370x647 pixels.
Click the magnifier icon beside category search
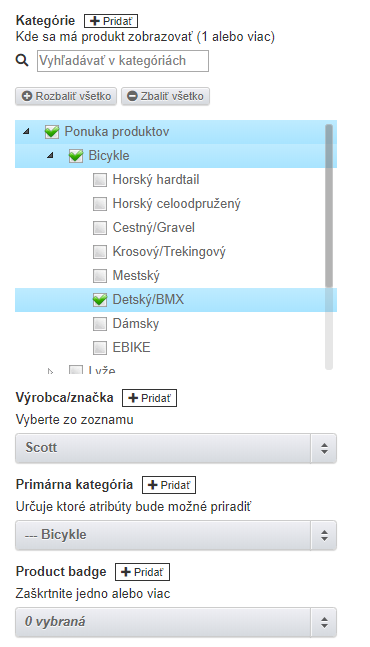point(22,60)
